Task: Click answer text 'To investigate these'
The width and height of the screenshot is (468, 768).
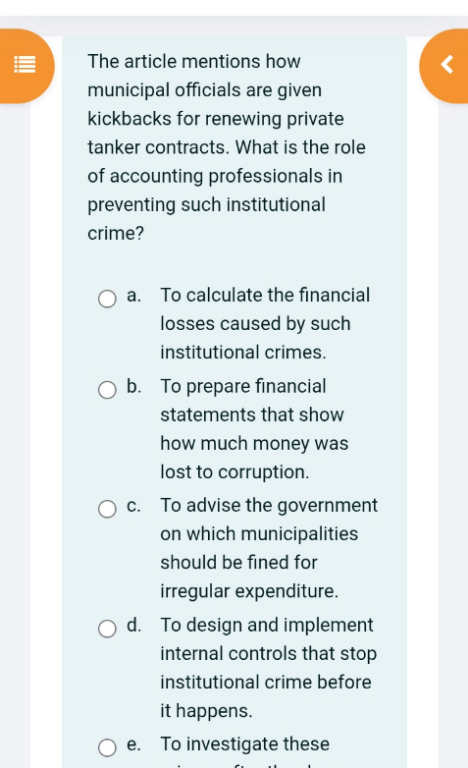Action: point(245,744)
